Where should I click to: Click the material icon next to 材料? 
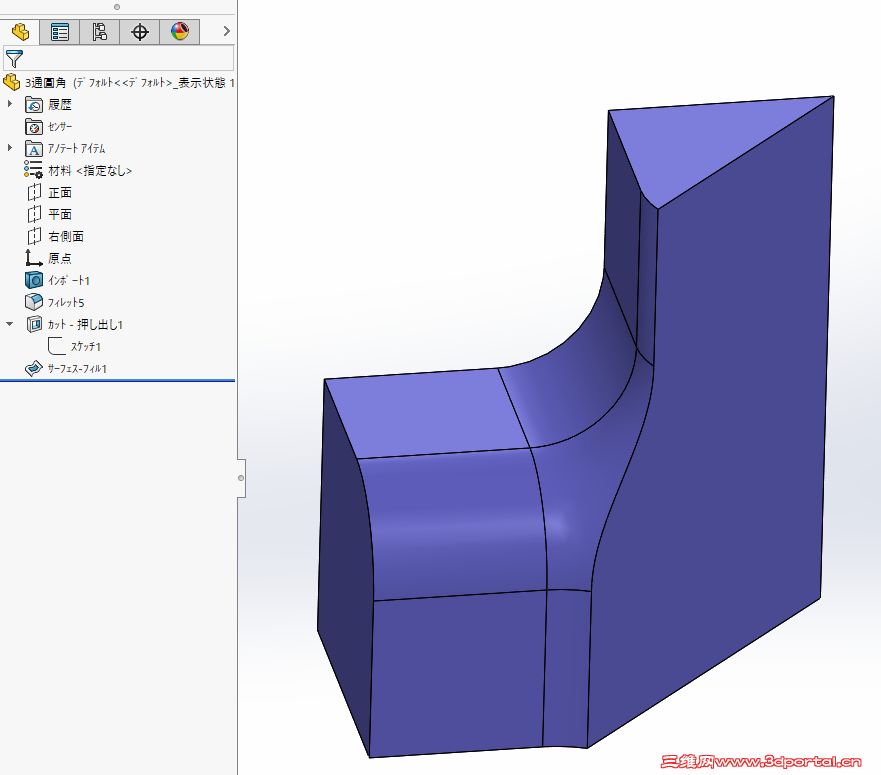(34, 170)
